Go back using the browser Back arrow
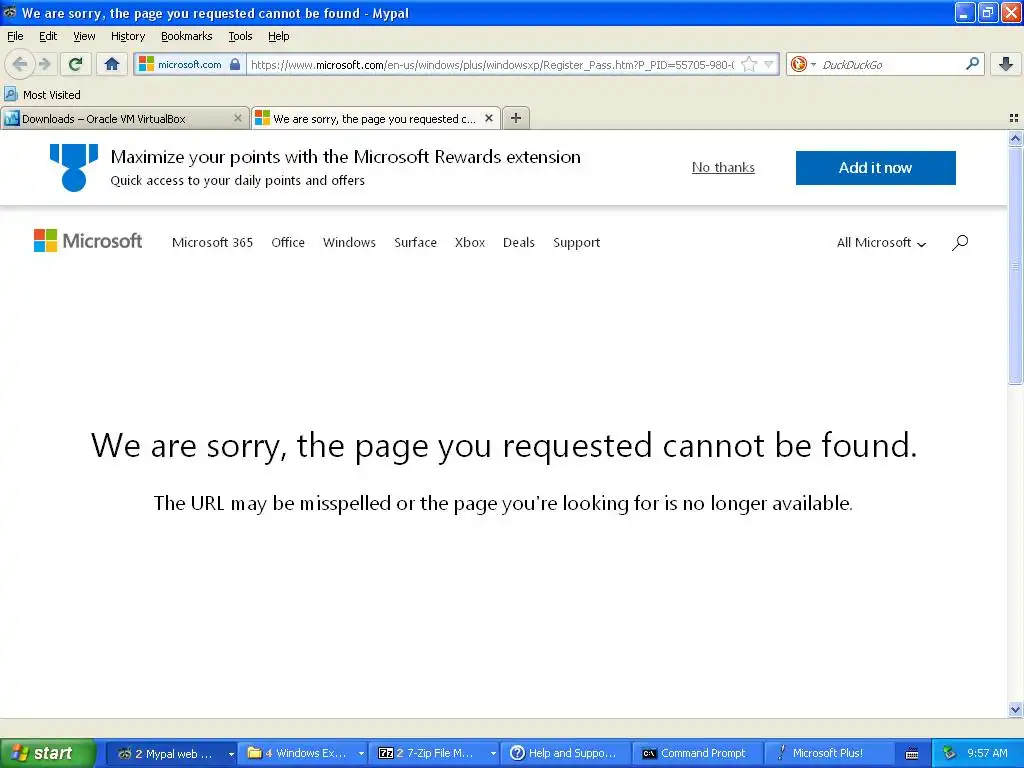The width and height of the screenshot is (1024, 768). coord(19,64)
